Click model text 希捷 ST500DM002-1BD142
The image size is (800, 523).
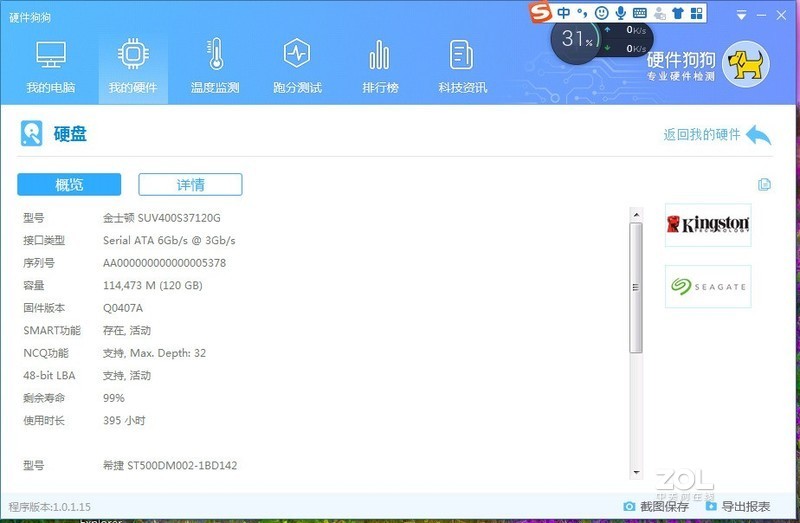[170, 465]
